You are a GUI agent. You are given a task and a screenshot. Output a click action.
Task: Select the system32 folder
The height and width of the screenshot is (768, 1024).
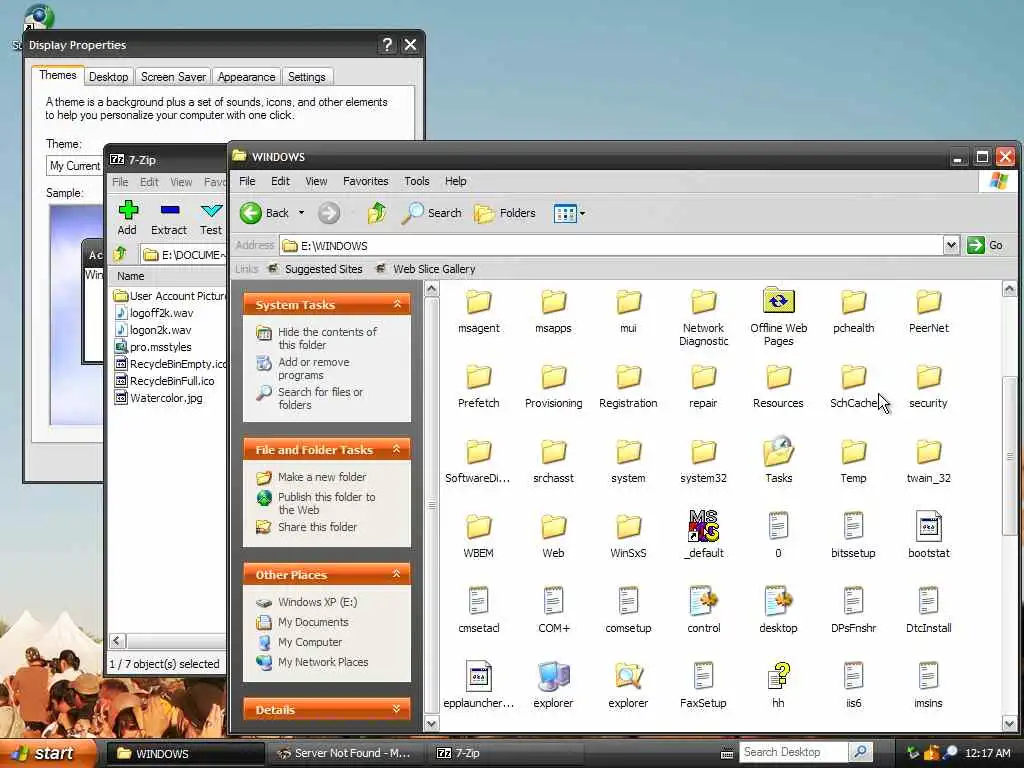pyautogui.click(x=703, y=461)
